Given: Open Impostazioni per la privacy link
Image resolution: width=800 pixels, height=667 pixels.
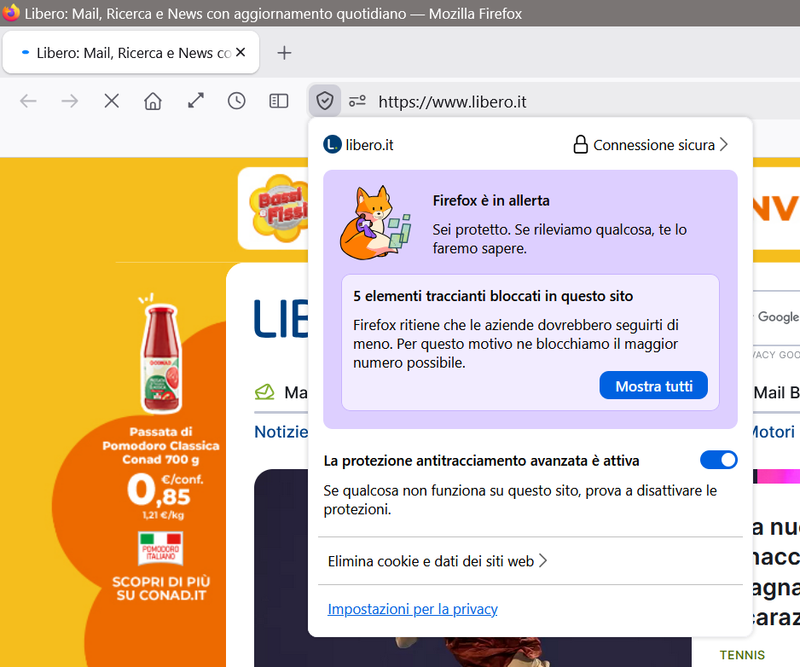Looking at the screenshot, I should [x=412, y=609].
